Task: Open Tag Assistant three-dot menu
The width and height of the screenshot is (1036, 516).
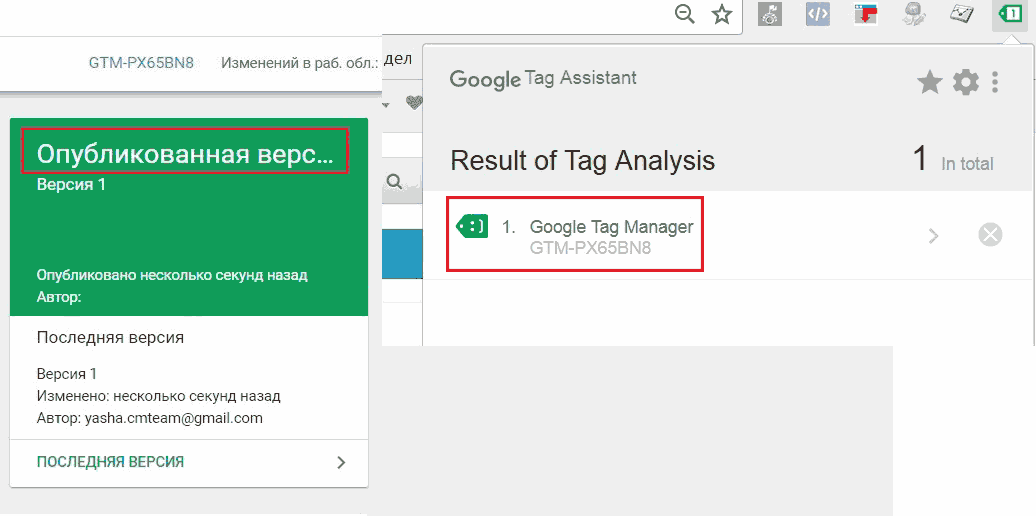Action: pos(995,83)
